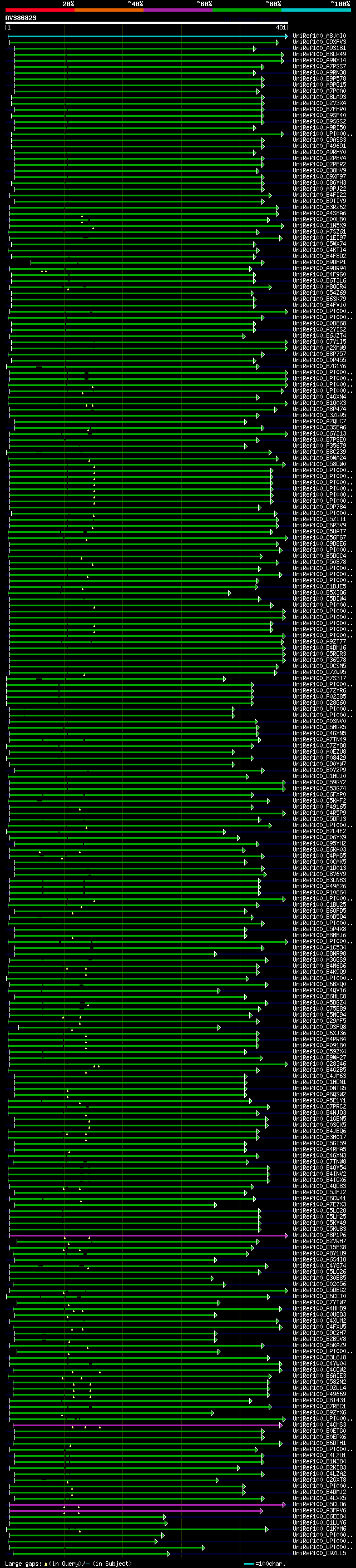
Task: Select the UniRef100_B0Y2P9 entry
Action: point(319,770)
